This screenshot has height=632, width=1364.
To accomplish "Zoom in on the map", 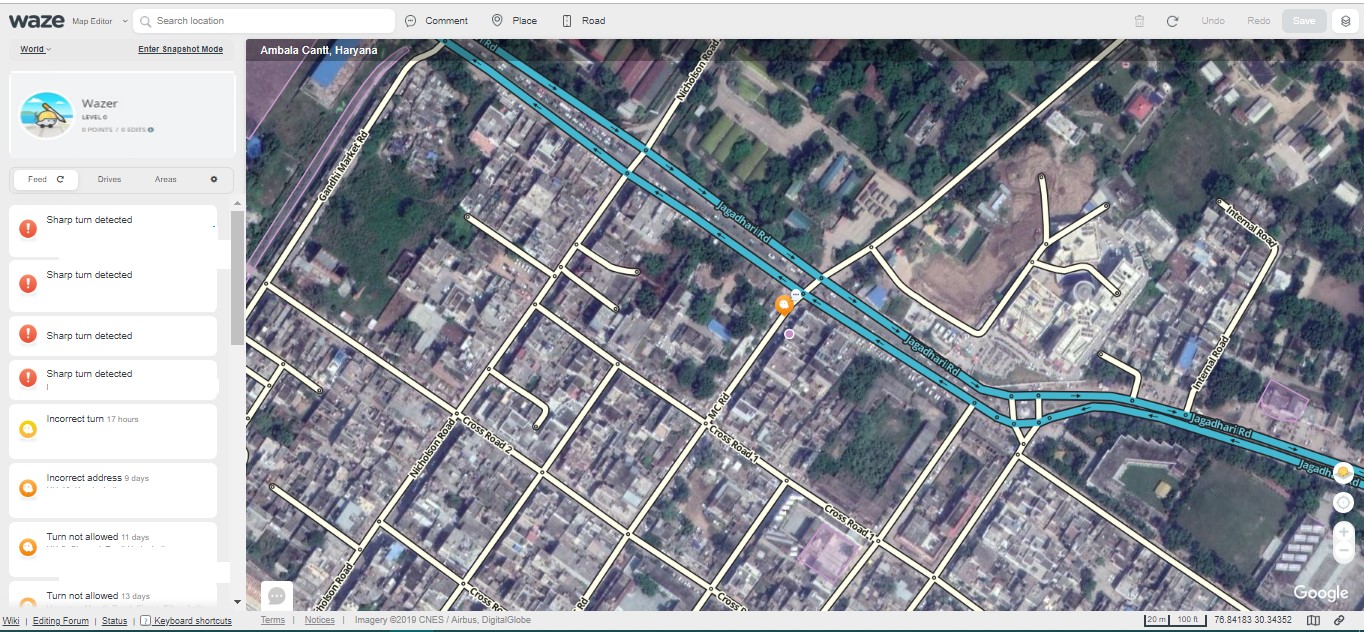I will point(1343,533).
